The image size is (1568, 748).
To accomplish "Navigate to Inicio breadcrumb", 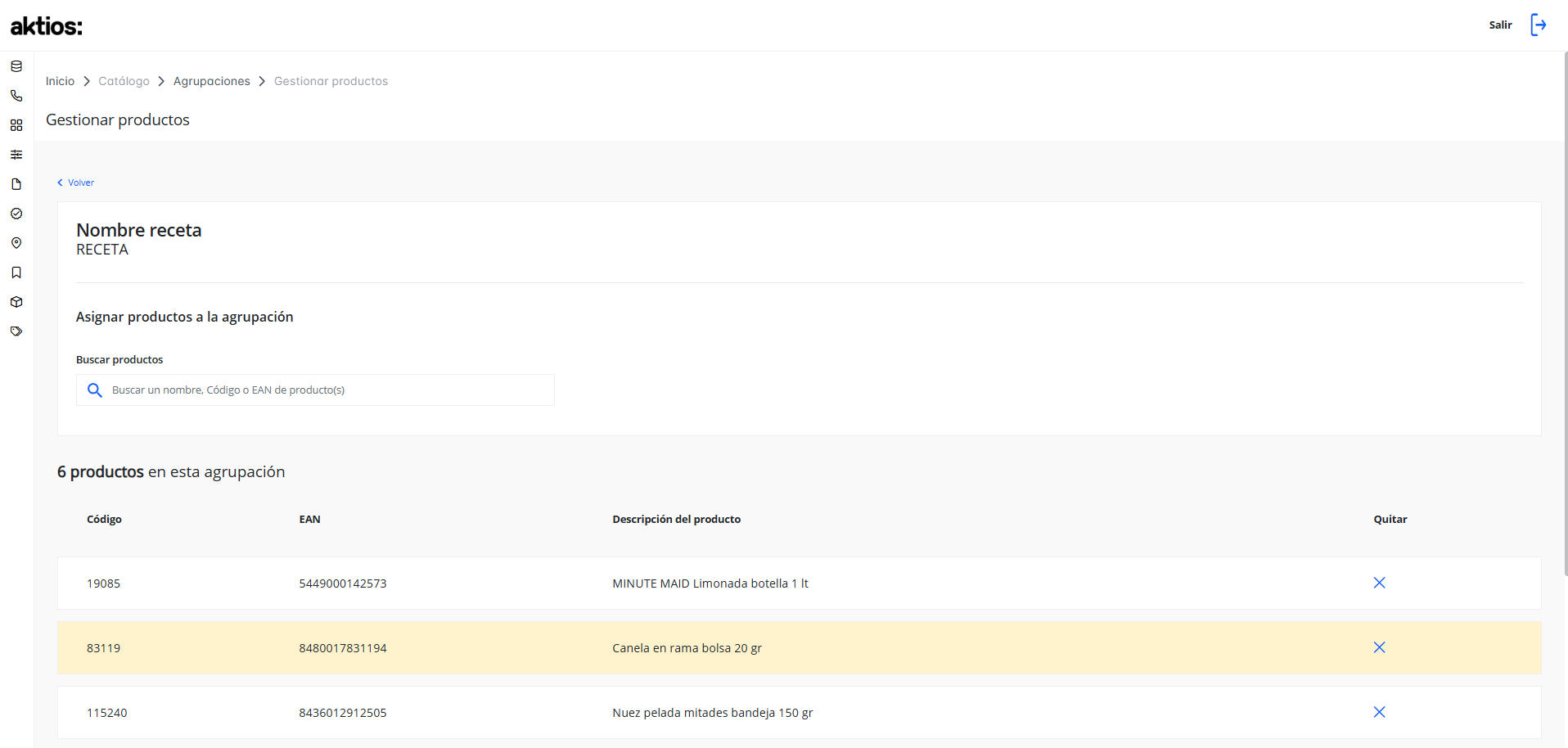I will pyautogui.click(x=60, y=81).
